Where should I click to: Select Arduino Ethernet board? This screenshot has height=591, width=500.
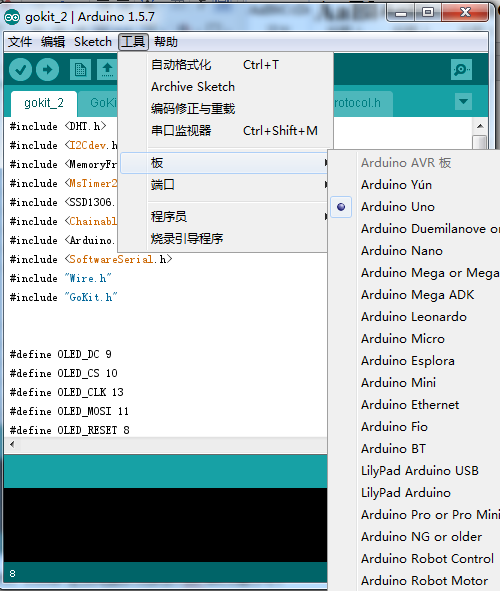pos(415,405)
